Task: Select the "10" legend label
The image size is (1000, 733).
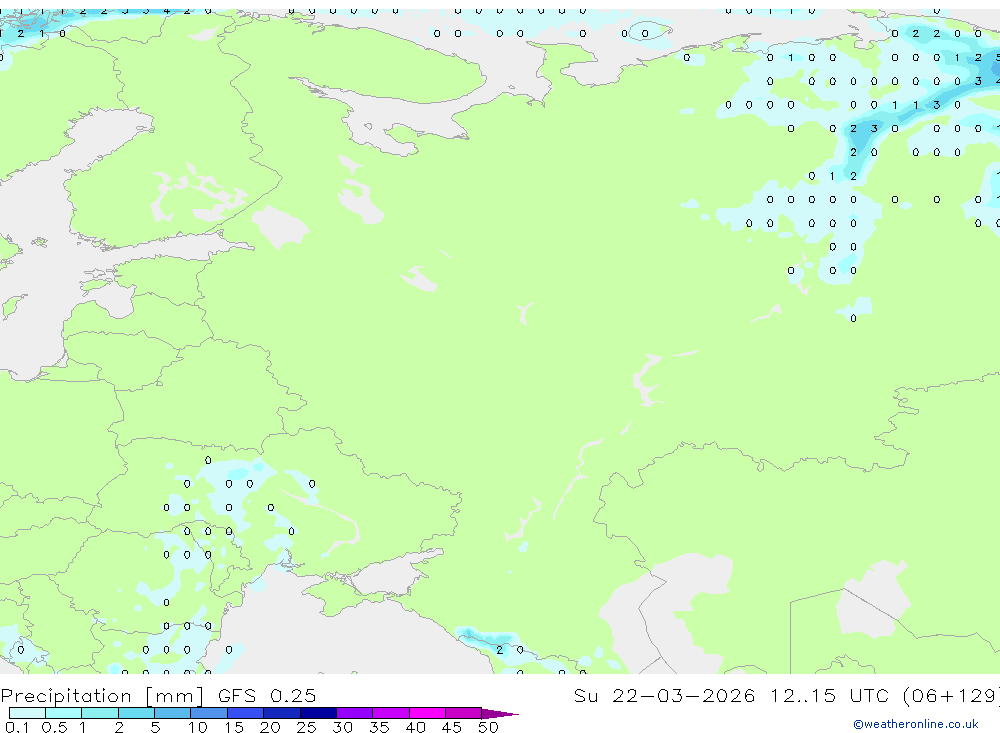Action: pos(198,727)
